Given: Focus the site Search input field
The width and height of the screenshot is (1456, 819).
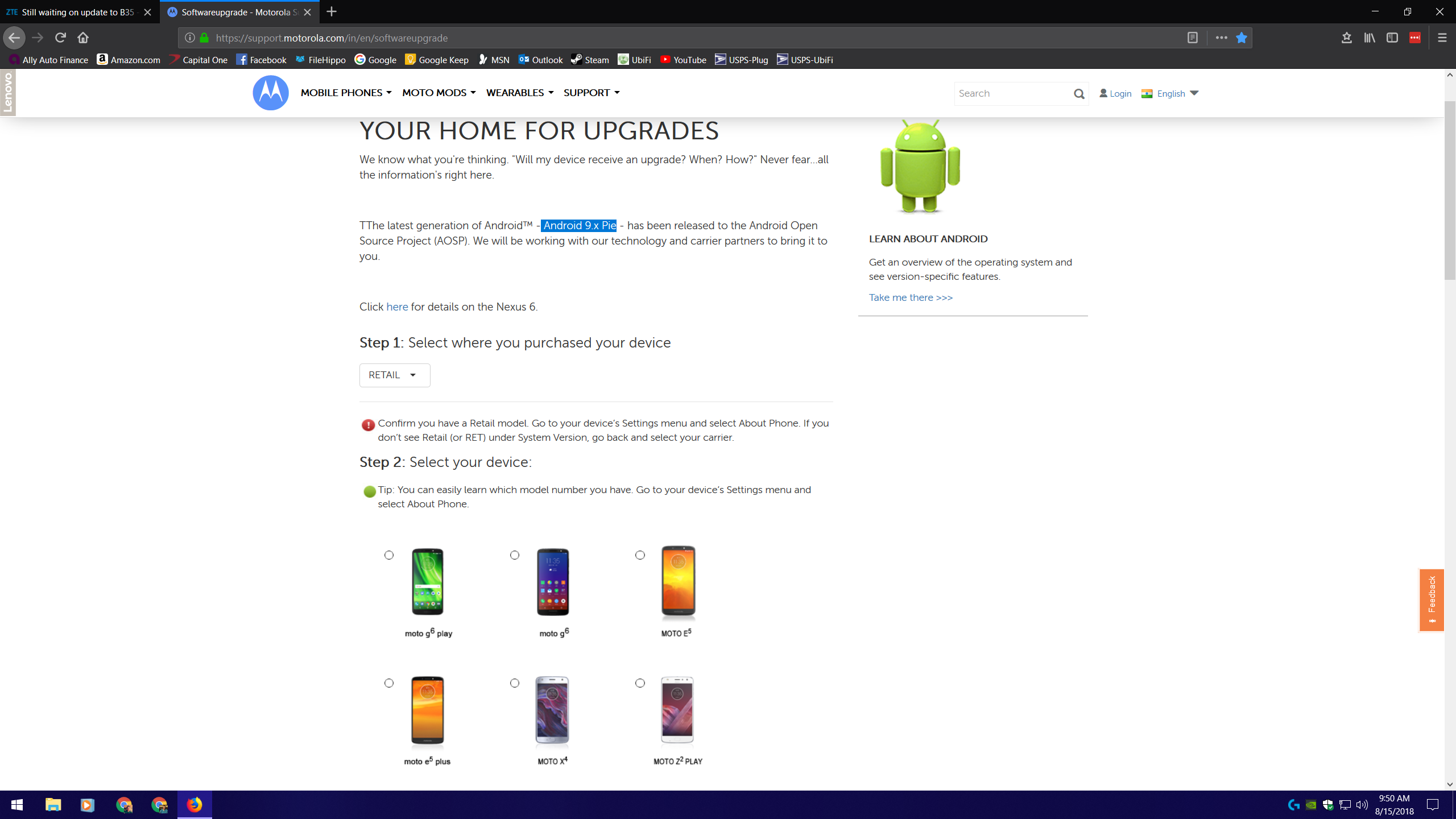Looking at the screenshot, I should tap(1012, 94).
